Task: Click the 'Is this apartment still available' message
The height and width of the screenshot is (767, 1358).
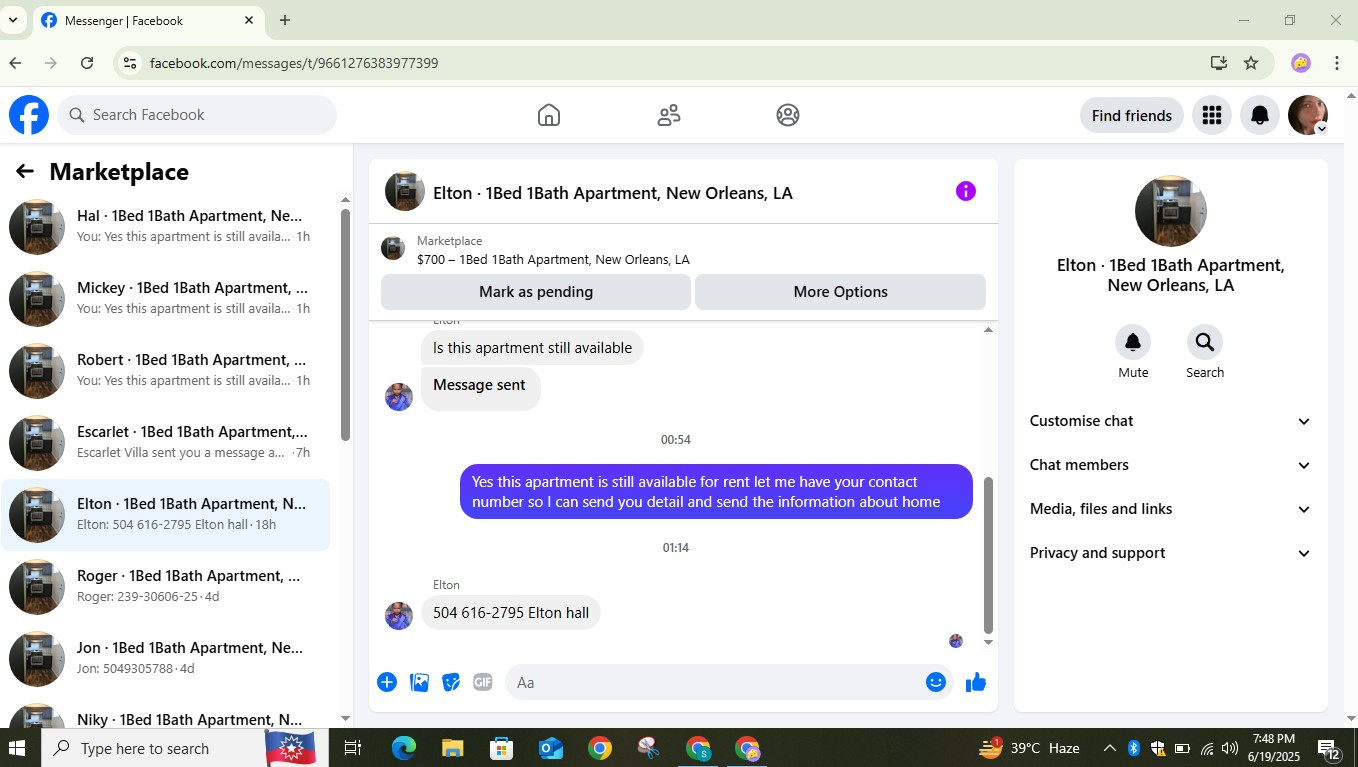Action: 532,348
